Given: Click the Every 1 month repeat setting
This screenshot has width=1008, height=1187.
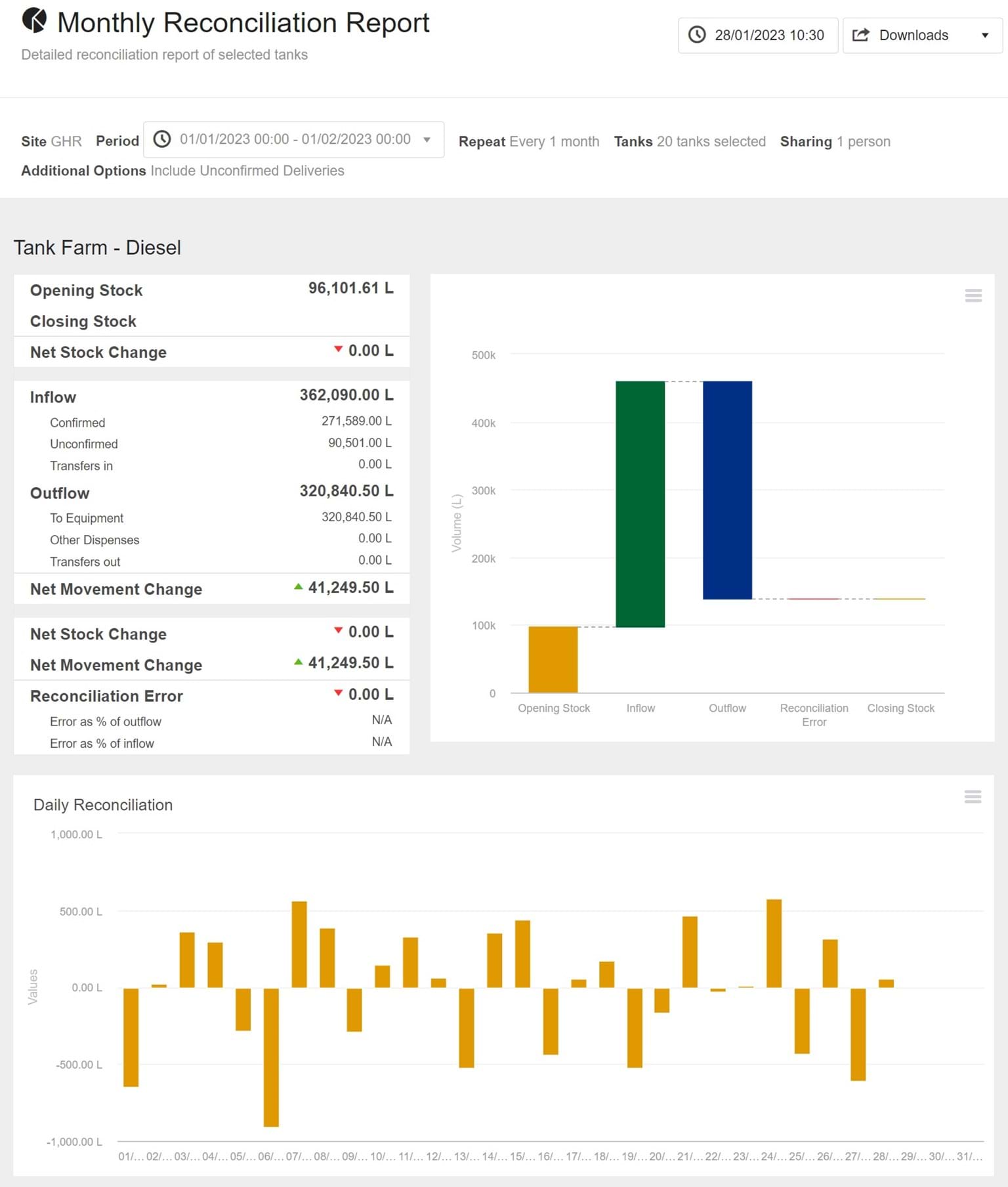Looking at the screenshot, I should (555, 141).
